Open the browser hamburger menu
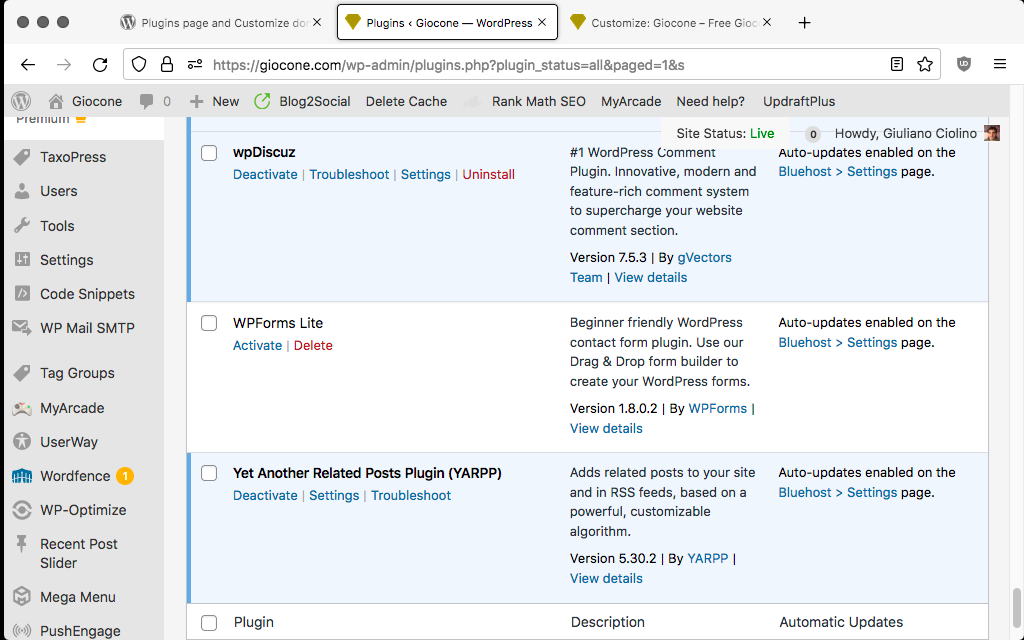This screenshot has width=1024, height=640. 1000,64
